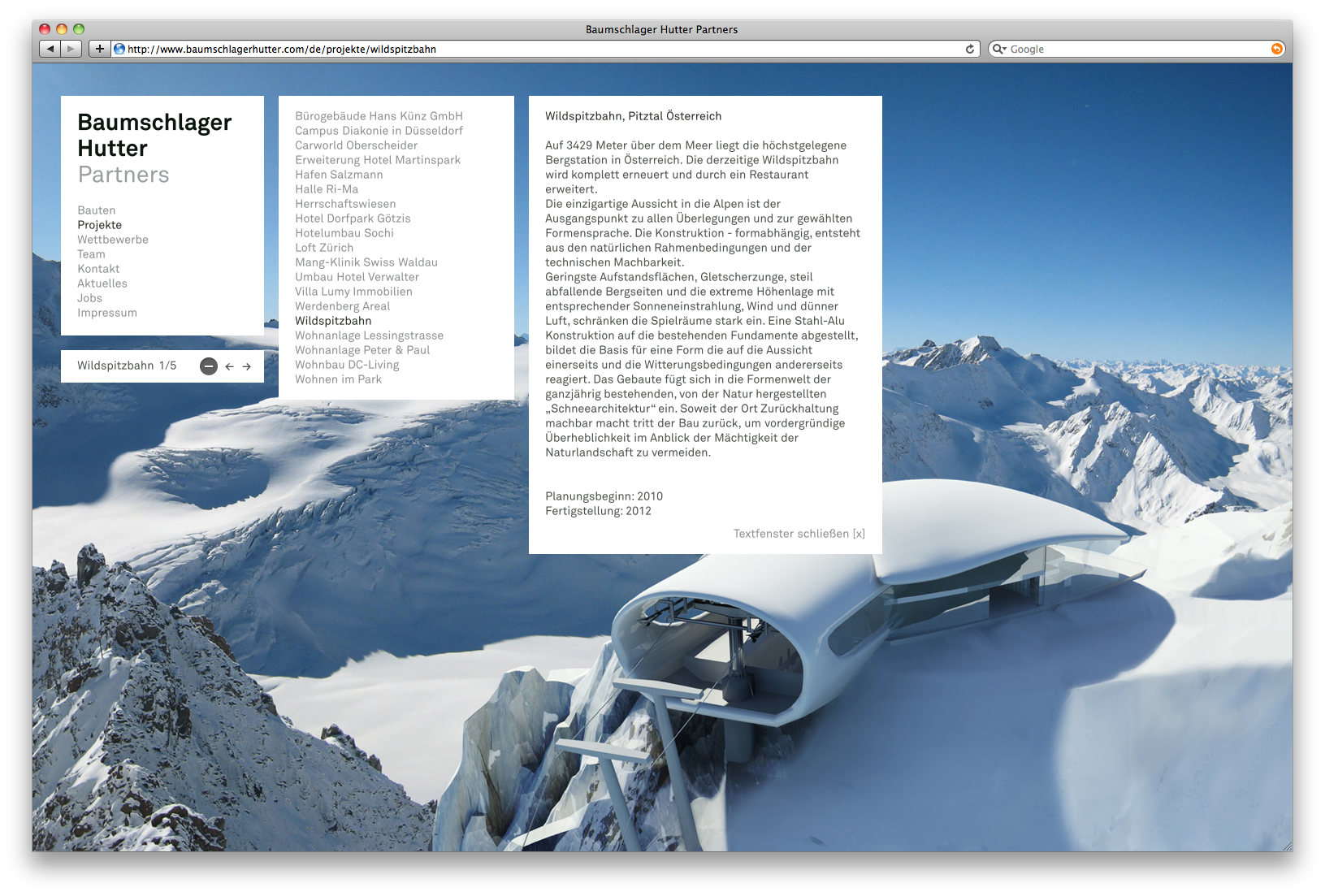Click the reload icon in address bar
This screenshot has width=1325, height=896.
(x=969, y=49)
